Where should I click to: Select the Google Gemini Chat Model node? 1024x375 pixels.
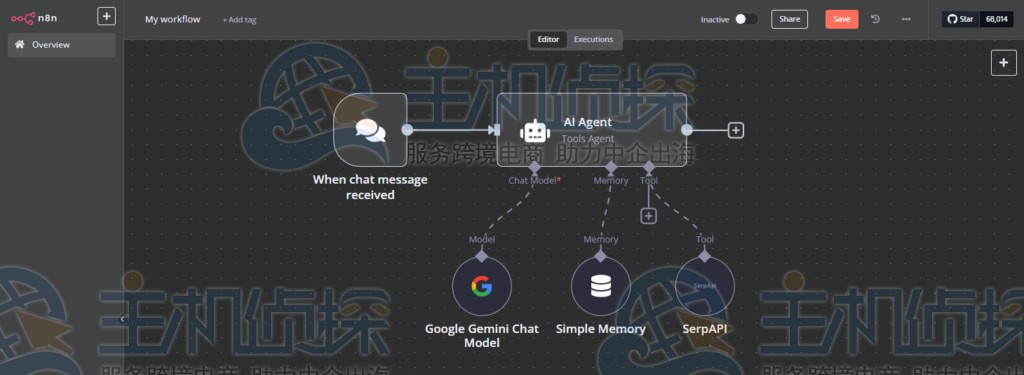pos(481,286)
